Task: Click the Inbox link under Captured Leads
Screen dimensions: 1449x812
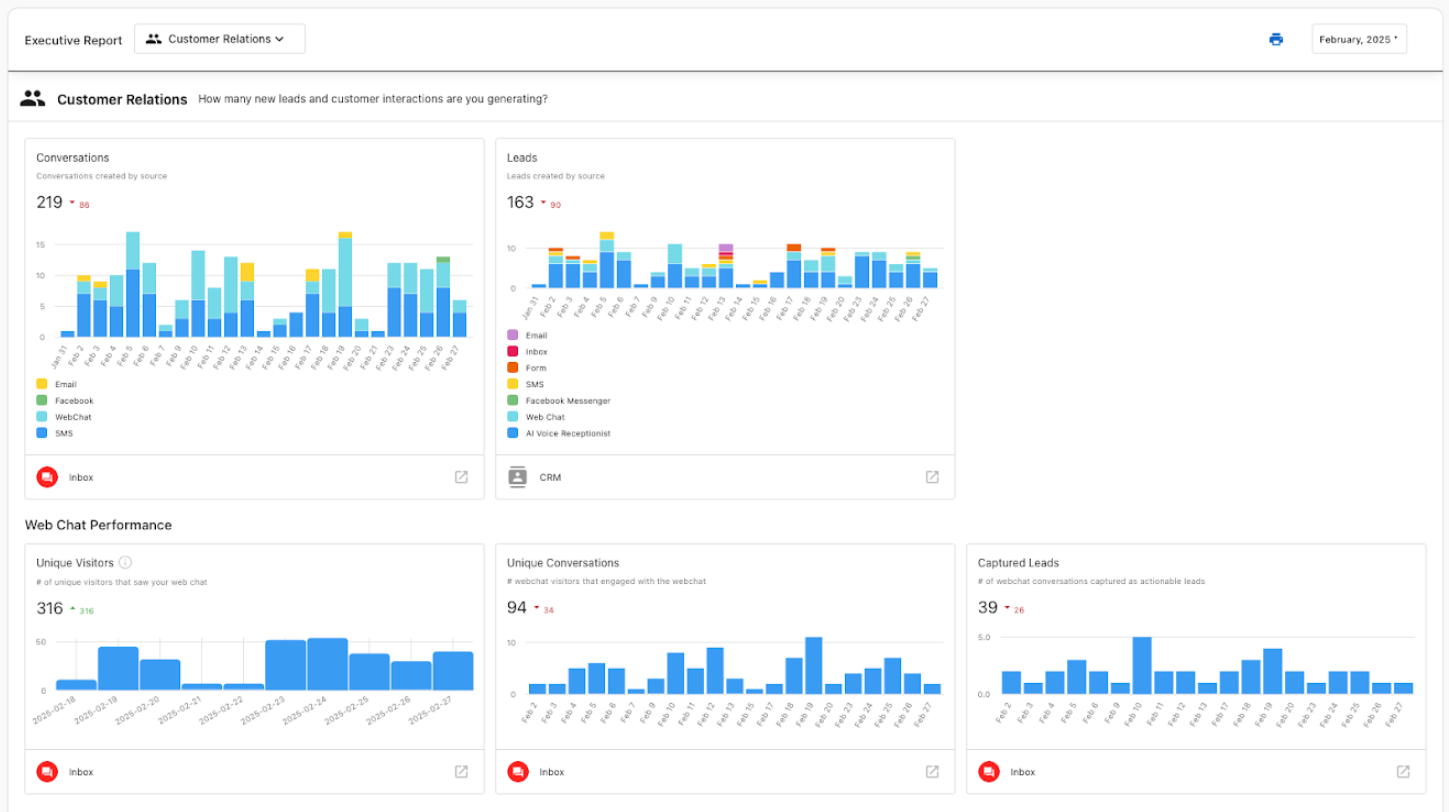Action: (x=1022, y=772)
